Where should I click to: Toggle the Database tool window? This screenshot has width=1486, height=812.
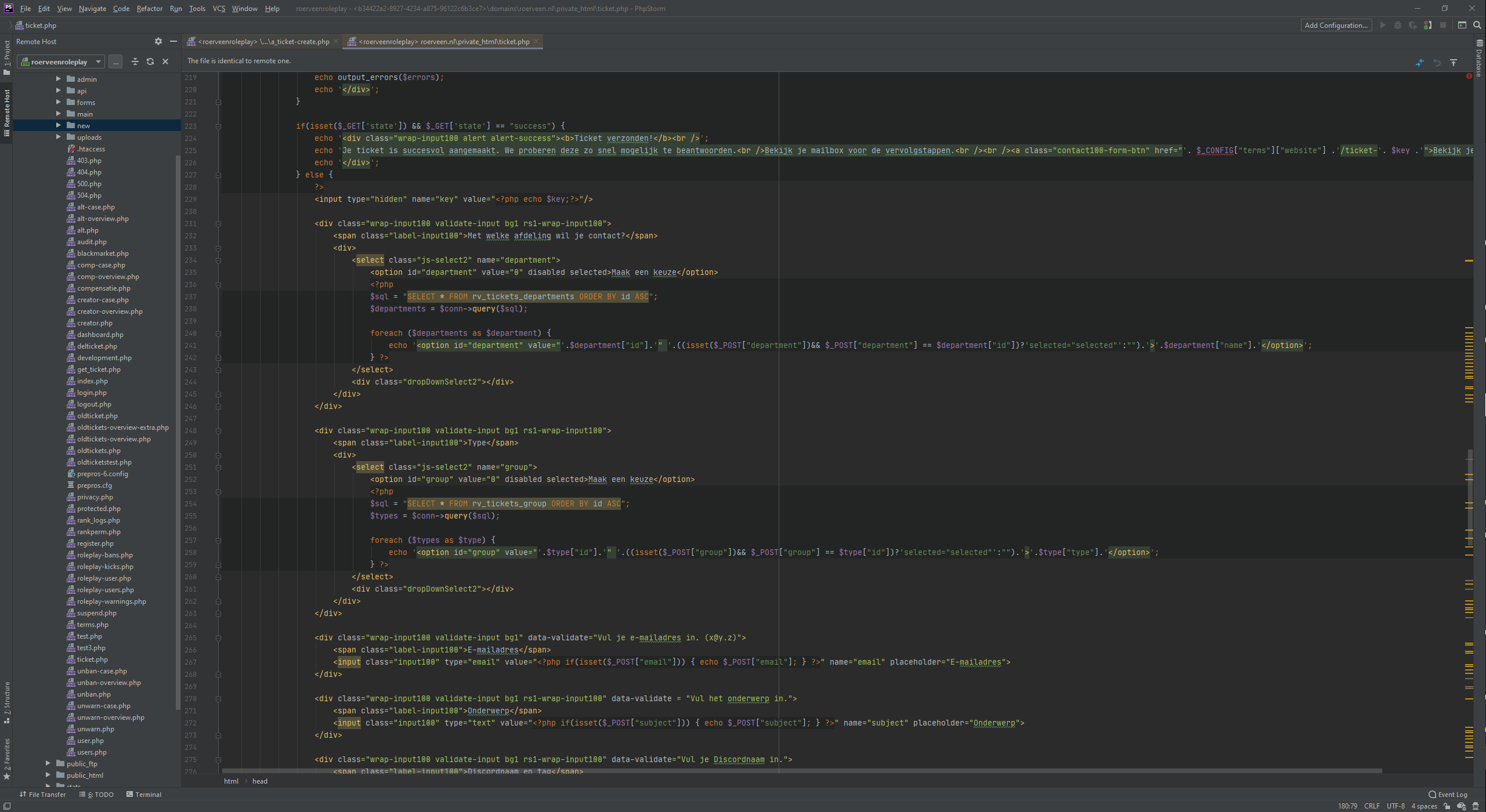(x=1478, y=58)
